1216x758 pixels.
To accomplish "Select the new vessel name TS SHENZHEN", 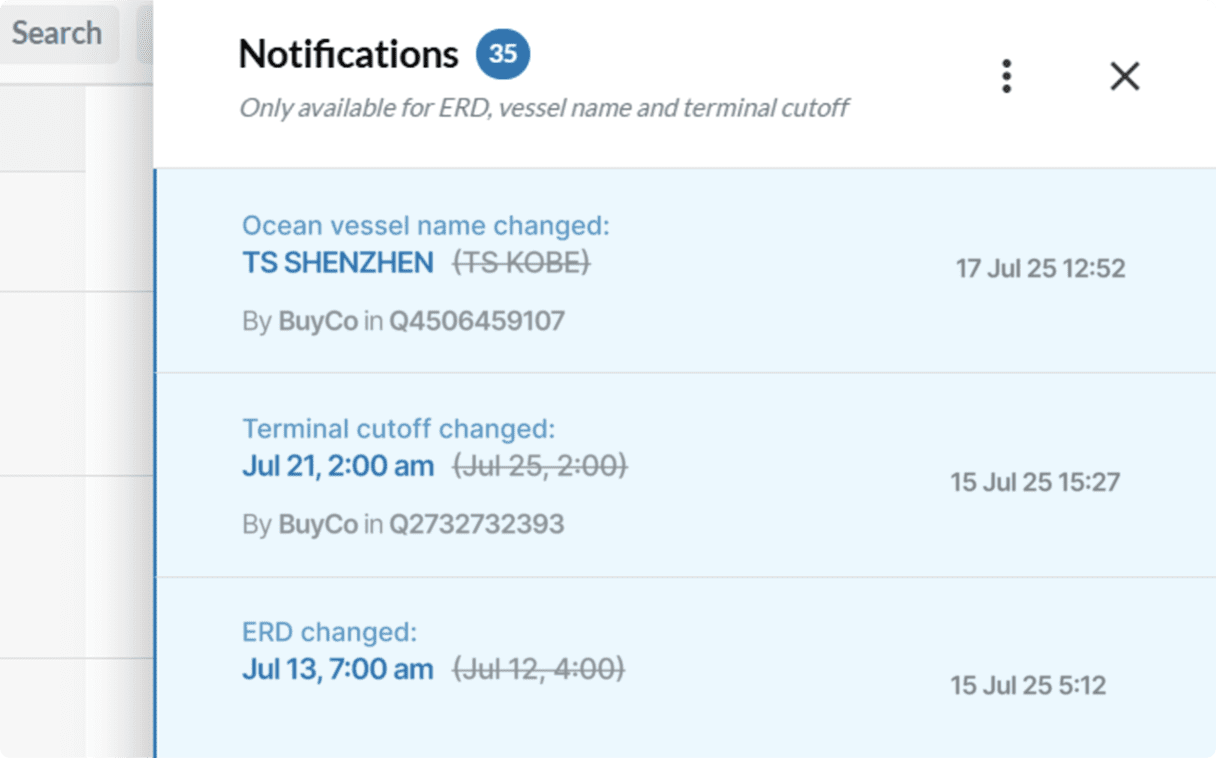I will pyautogui.click(x=338, y=263).
